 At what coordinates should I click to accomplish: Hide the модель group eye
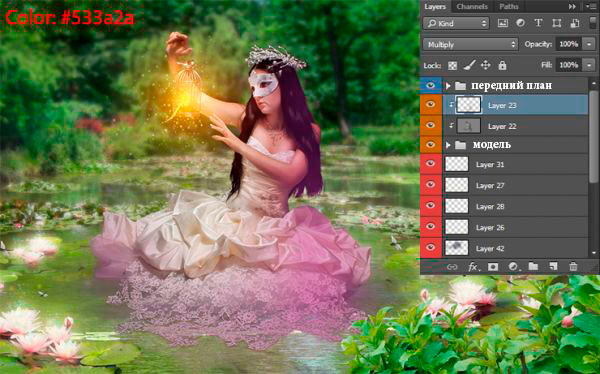coord(430,145)
